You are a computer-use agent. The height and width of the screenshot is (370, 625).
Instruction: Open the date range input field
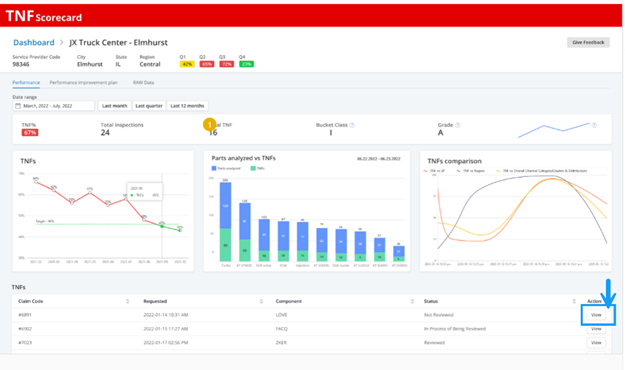click(53, 106)
